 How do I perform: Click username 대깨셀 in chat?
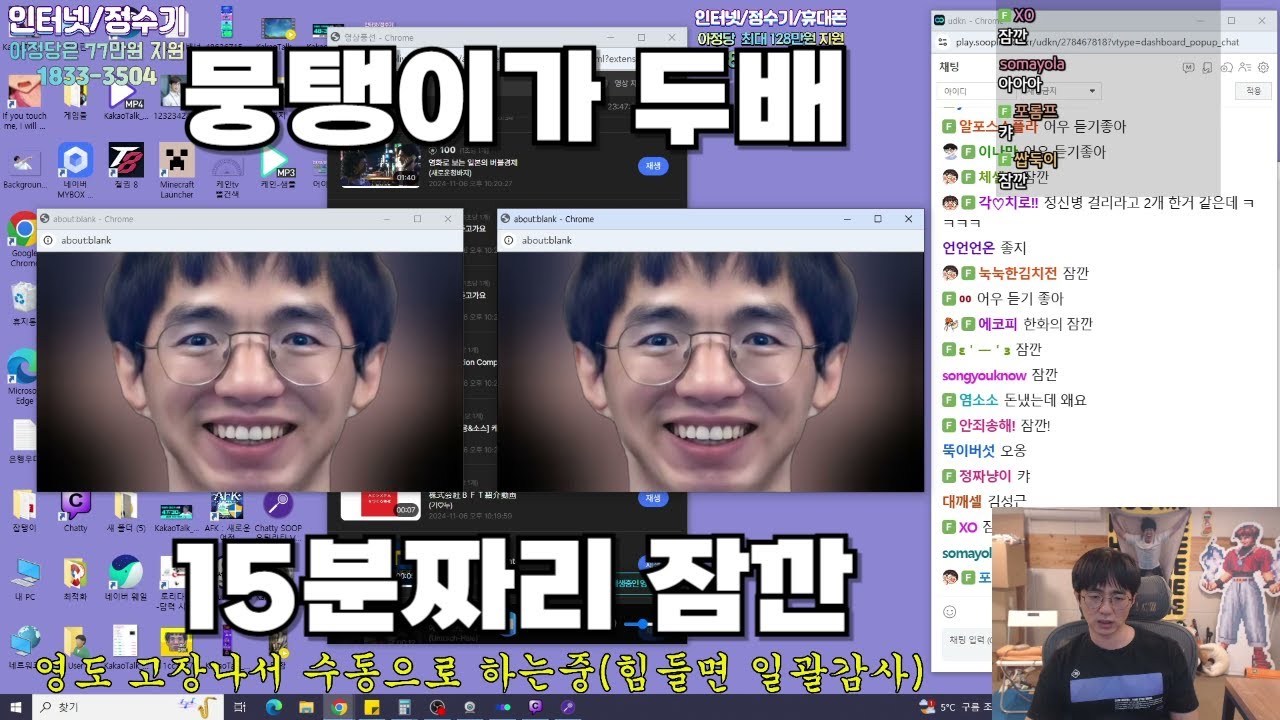point(962,501)
